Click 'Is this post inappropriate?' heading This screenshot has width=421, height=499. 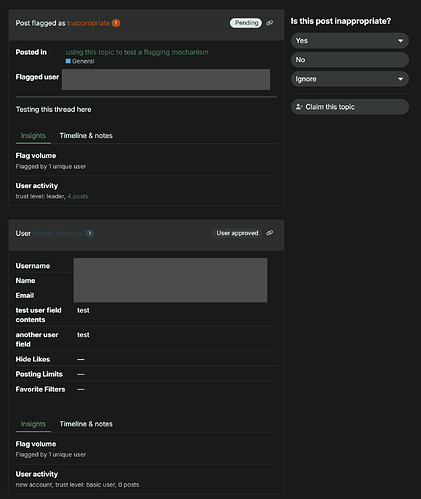pyautogui.click(x=341, y=21)
